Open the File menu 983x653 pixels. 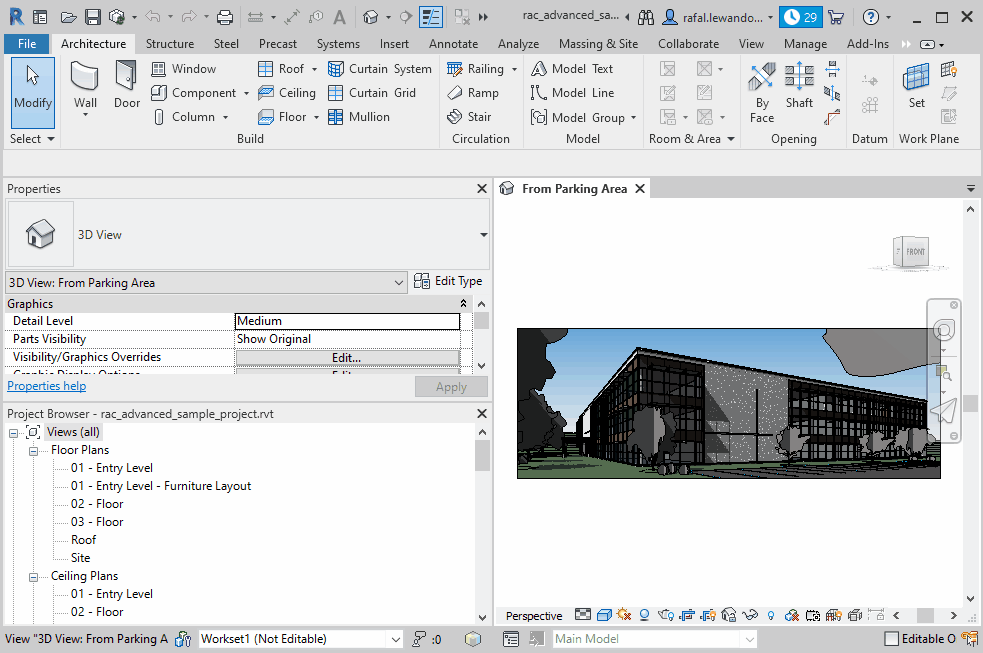[26, 44]
